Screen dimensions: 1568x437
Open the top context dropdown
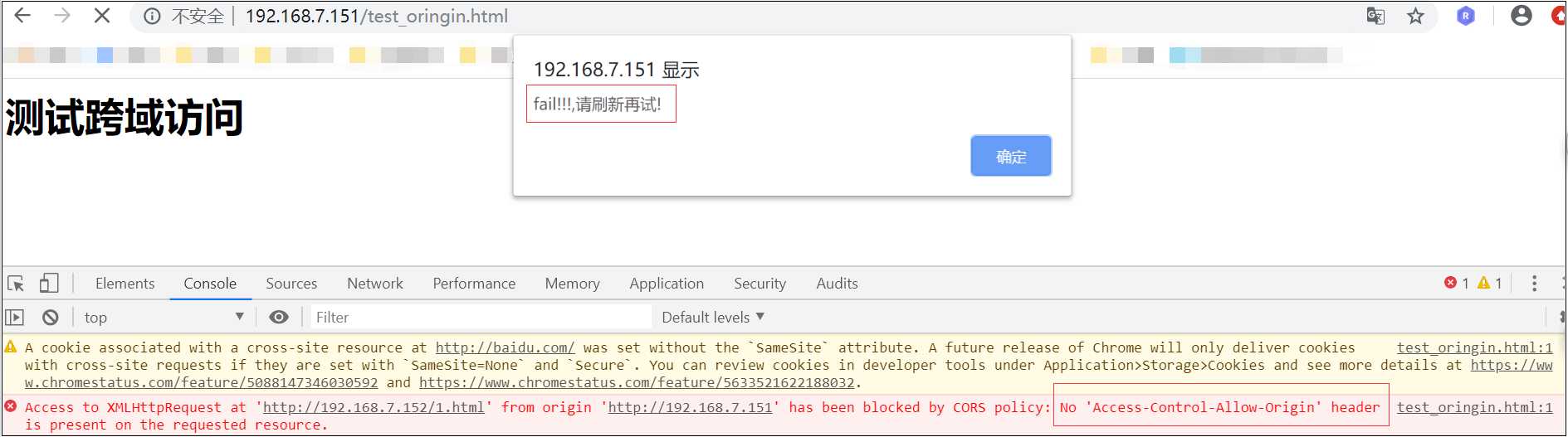click(x=164, y=317)
